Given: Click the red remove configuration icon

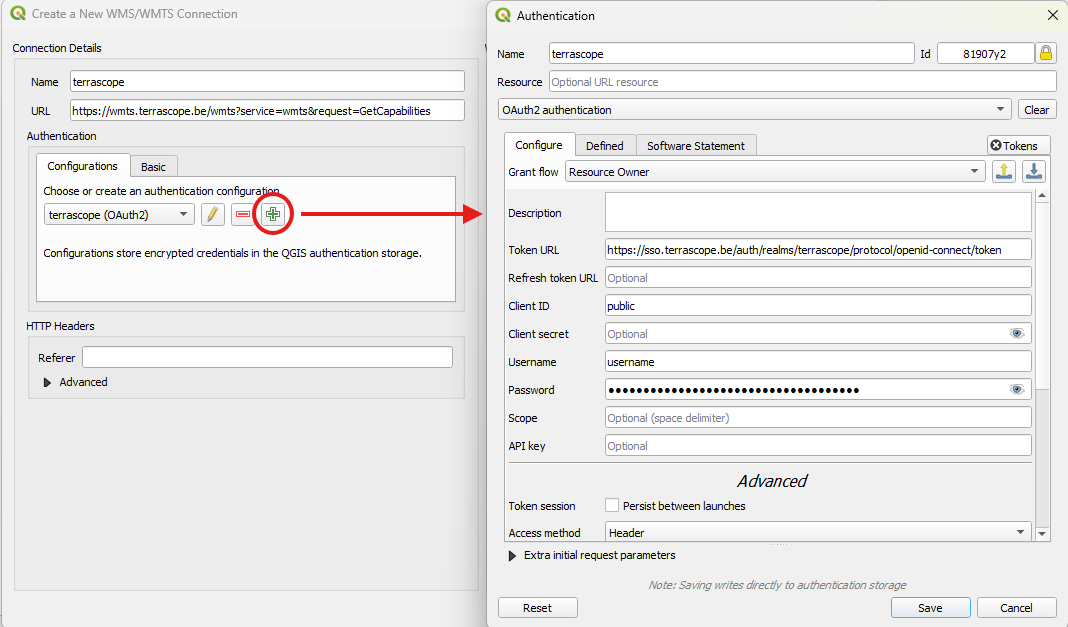Looking at the screenshot, I should [x=242, y=214].
